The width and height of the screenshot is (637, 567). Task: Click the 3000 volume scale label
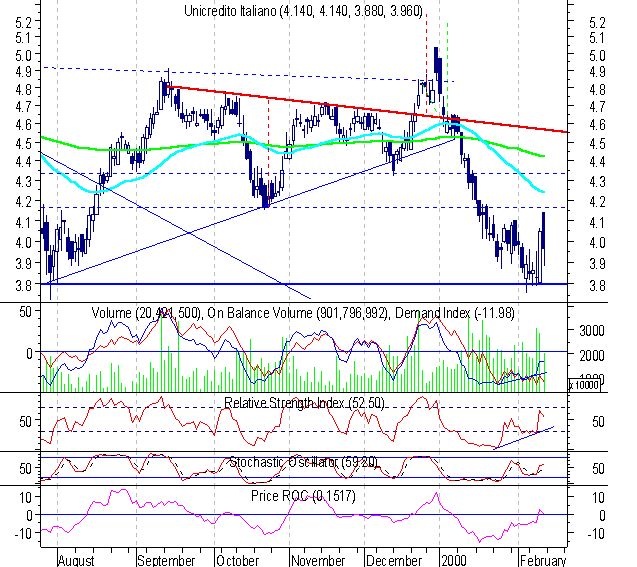[x=592, y=331]
